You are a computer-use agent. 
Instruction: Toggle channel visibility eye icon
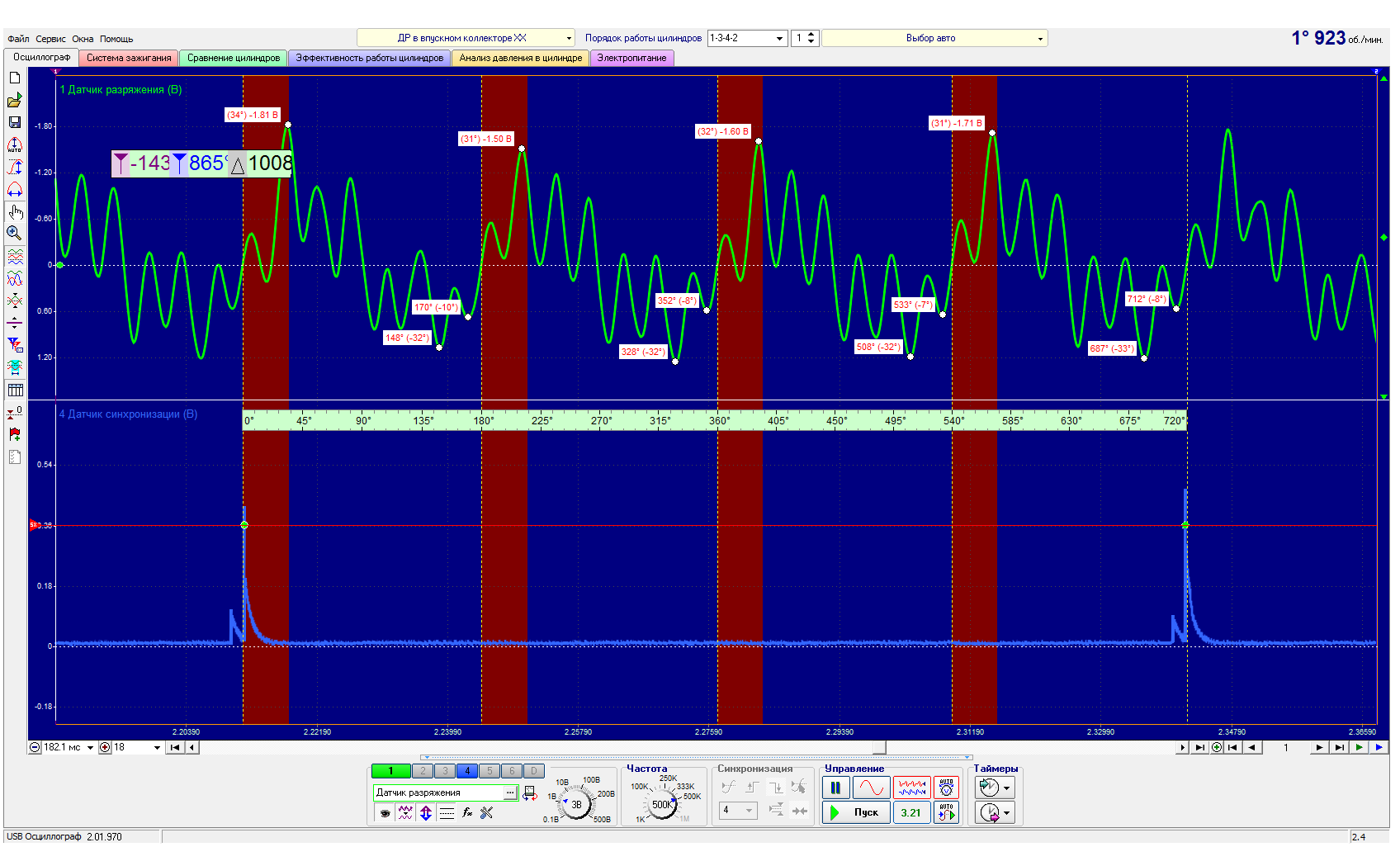[x=385, y=813]
